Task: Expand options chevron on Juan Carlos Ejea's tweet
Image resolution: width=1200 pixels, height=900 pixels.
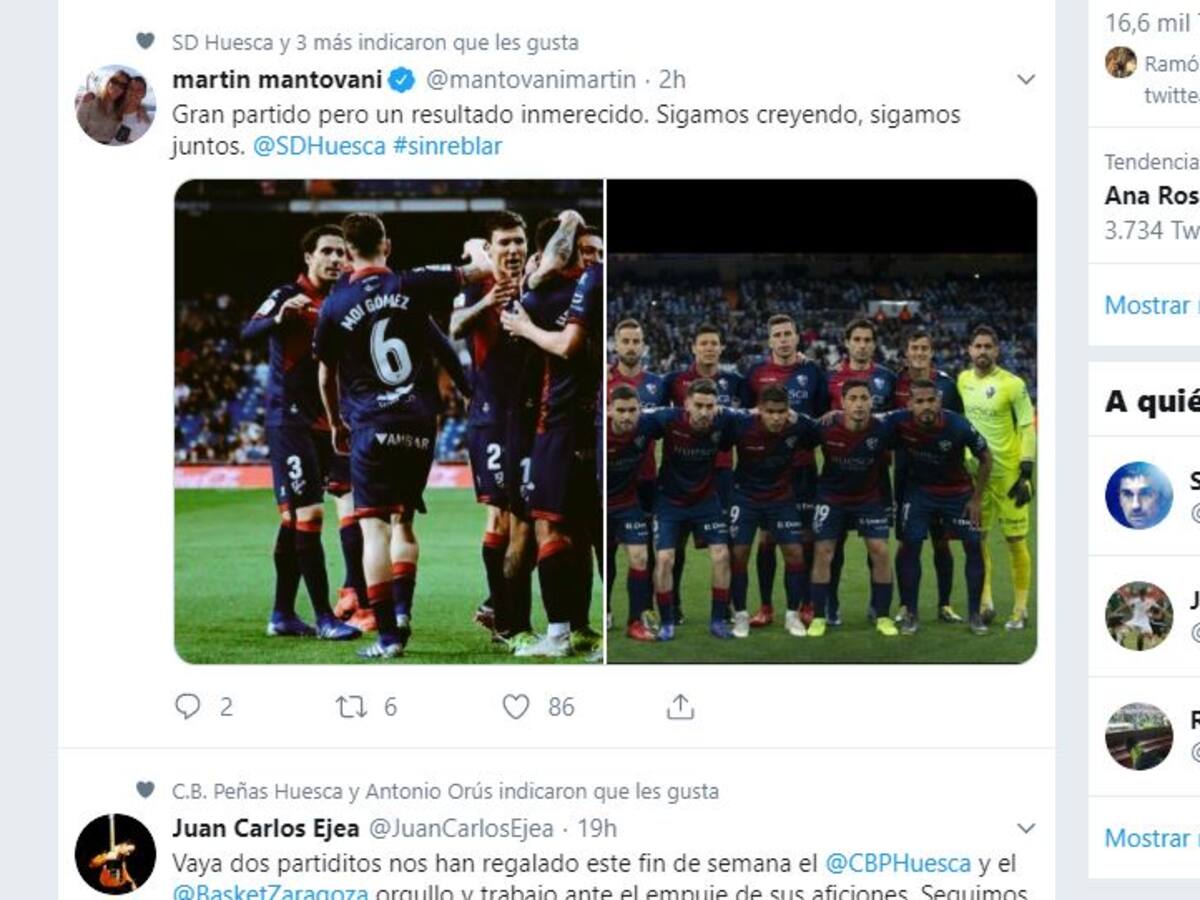Action: click(x=1025, y=829)
